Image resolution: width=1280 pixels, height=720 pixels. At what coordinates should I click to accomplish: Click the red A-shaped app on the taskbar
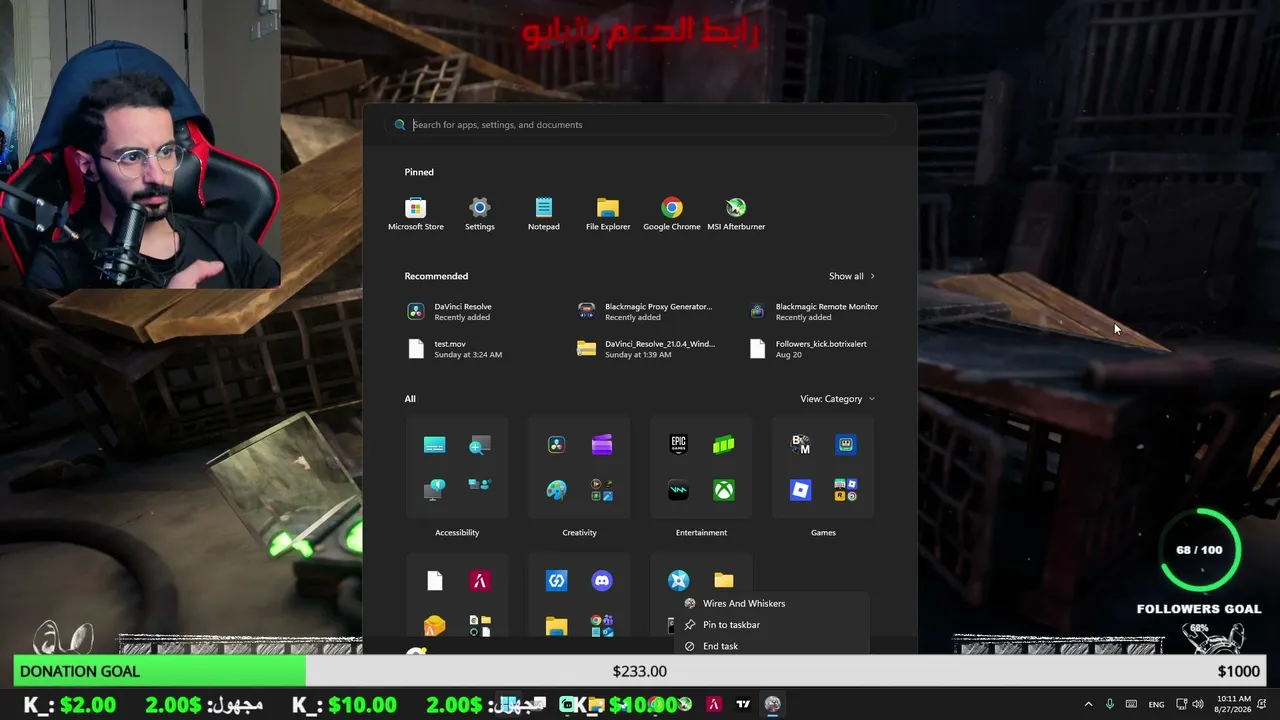pyautogui.click(x=713, y=704)
